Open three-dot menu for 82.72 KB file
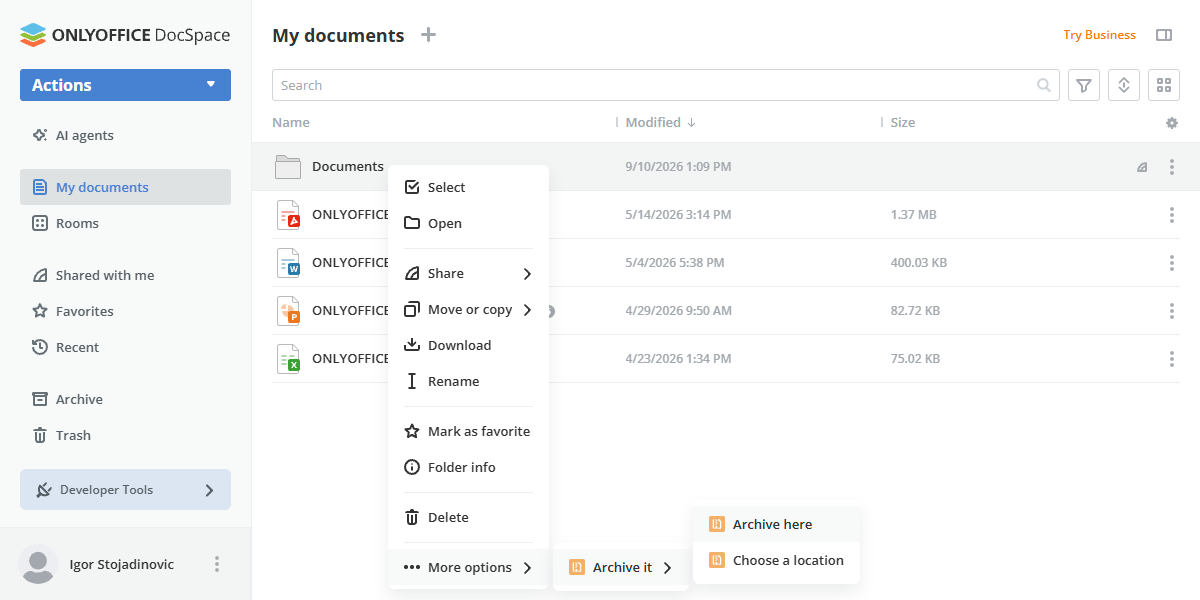This screenshot has height=600, width=1200. coord(1172,311)
